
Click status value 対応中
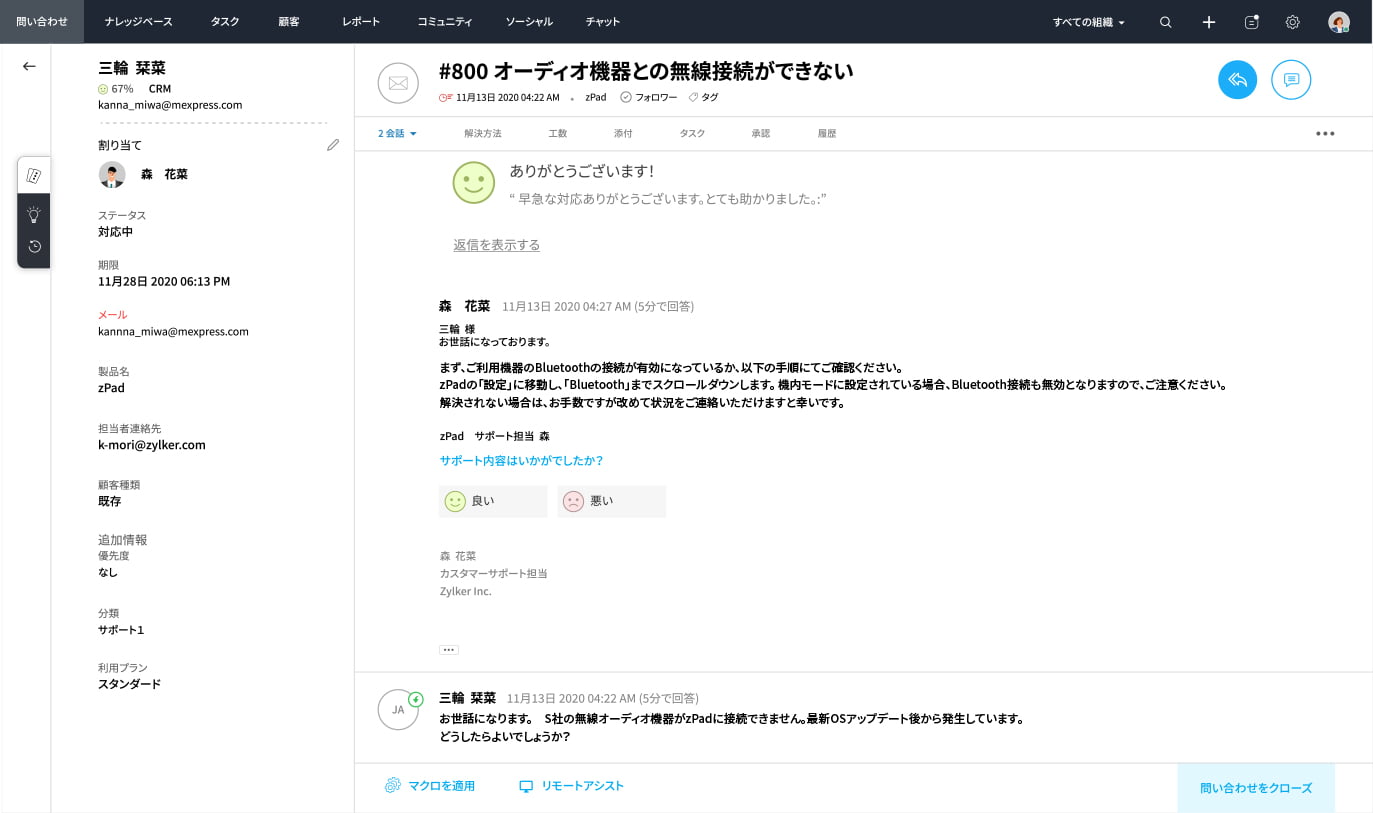pos(115,232)
